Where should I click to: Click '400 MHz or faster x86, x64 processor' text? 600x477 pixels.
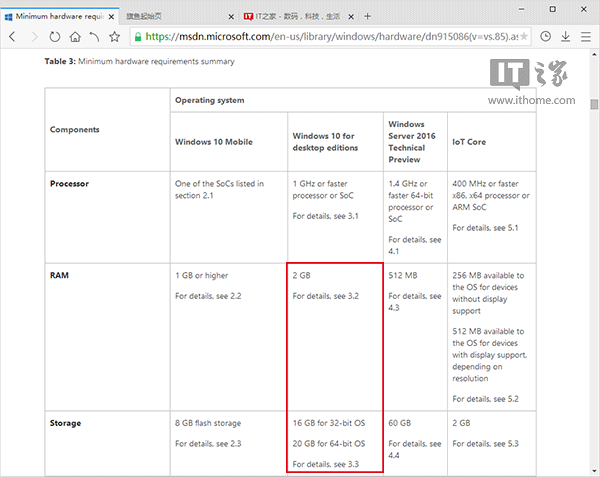click(x=491, y=195)
